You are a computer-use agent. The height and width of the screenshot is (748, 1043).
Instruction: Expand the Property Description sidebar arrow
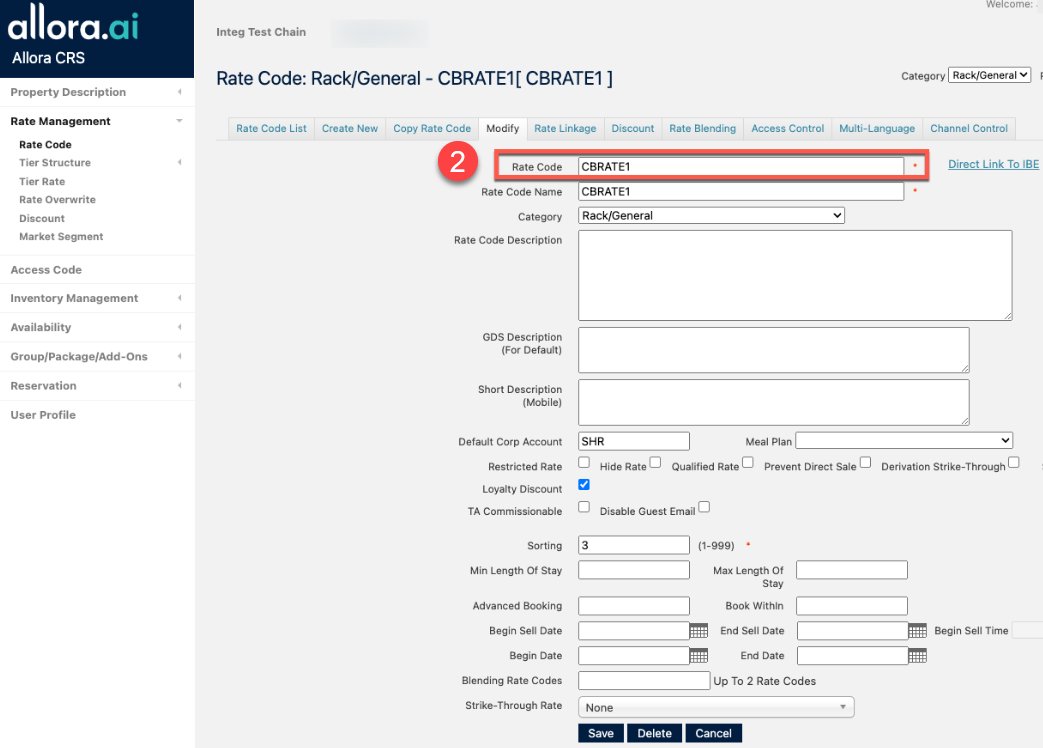coord(179,92)
